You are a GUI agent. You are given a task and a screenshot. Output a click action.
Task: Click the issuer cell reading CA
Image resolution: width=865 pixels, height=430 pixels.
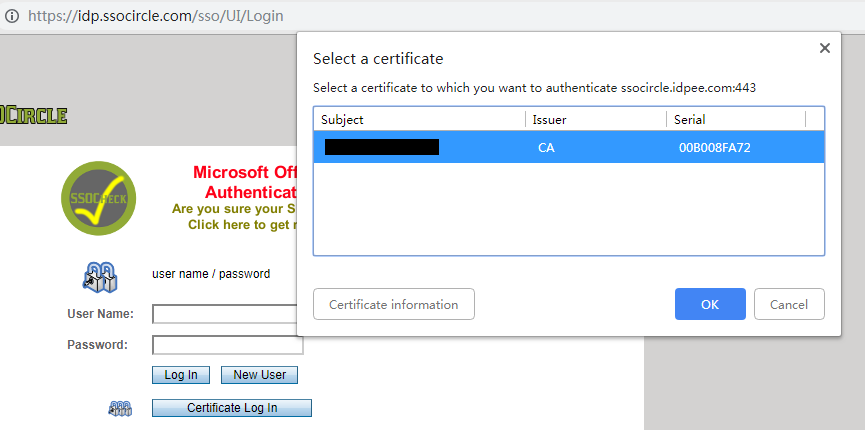click(546, 148)
